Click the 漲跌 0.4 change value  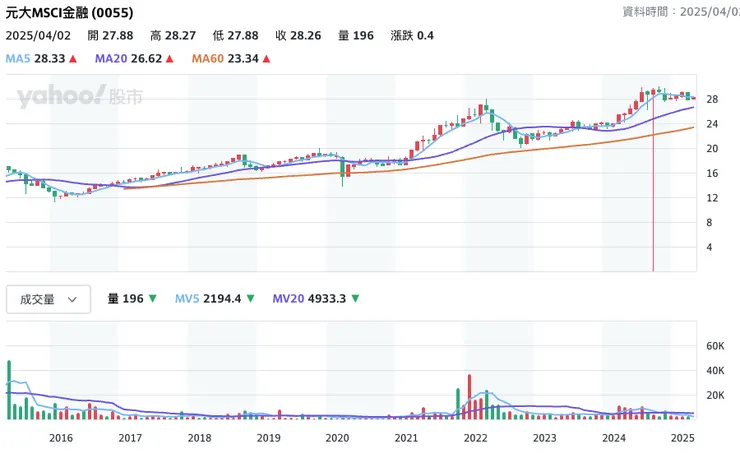pos(412,35)
